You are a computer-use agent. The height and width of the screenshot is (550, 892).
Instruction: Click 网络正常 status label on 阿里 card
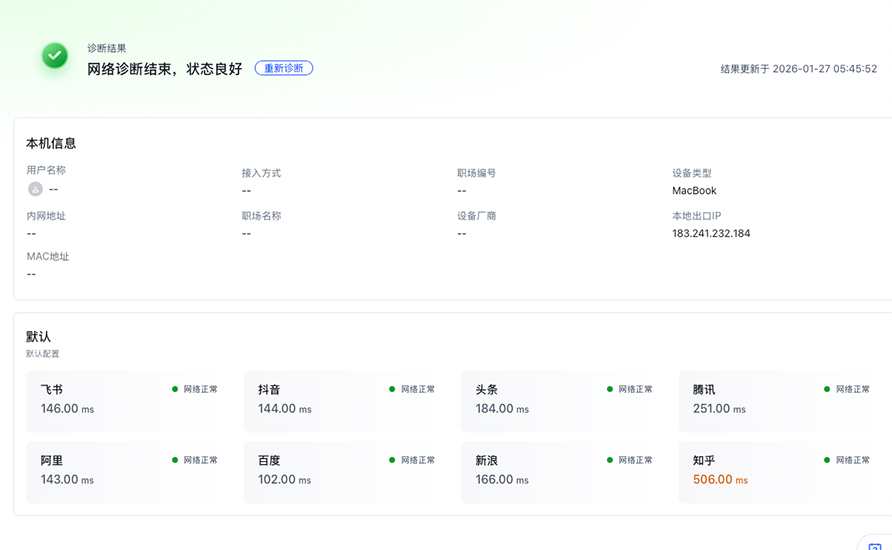(x=200, y=460)
